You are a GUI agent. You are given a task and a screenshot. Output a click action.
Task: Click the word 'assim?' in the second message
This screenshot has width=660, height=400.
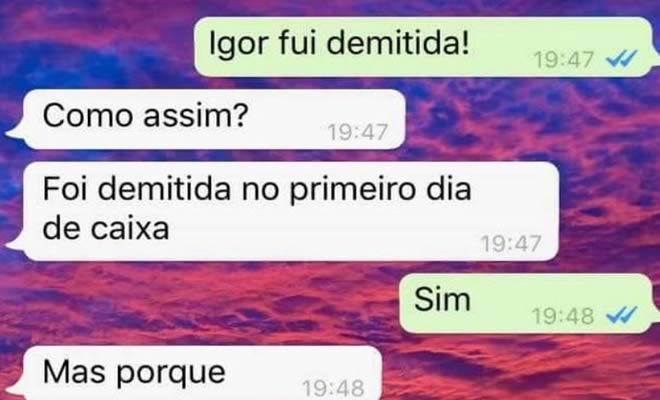click(196, 116)
